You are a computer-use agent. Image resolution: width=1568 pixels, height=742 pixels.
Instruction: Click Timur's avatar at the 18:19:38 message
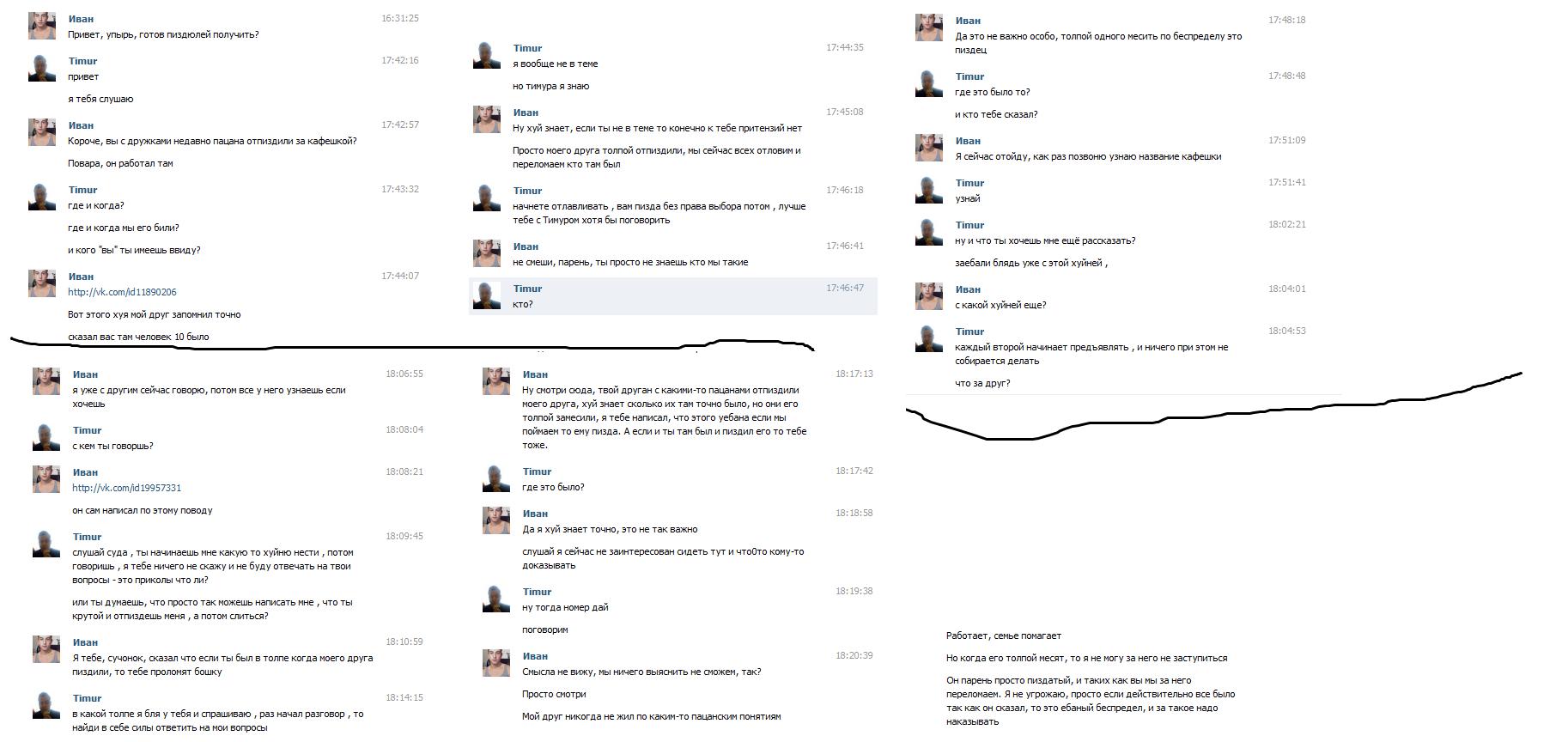[496, 599]
